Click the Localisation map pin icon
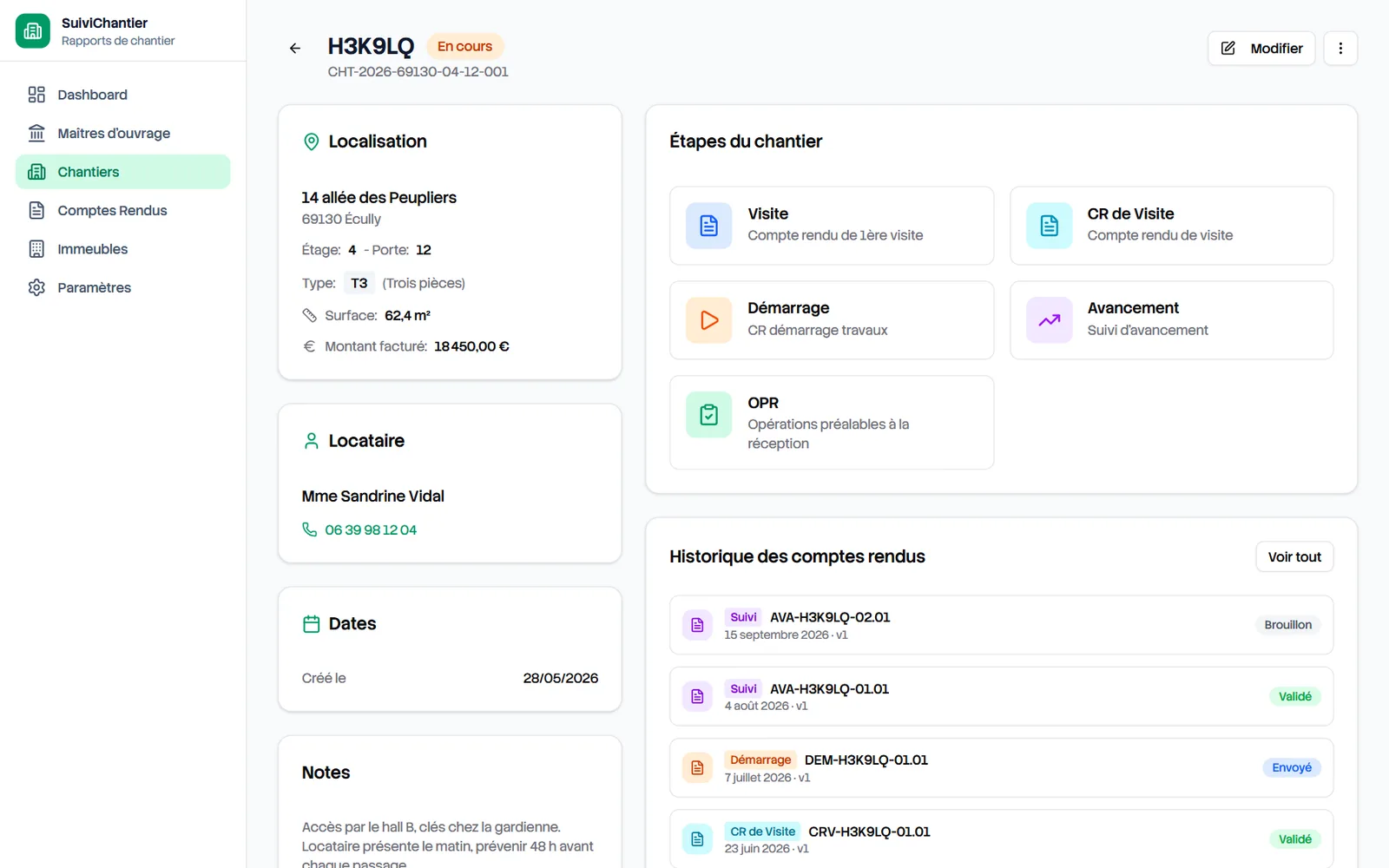 (312, 141)
